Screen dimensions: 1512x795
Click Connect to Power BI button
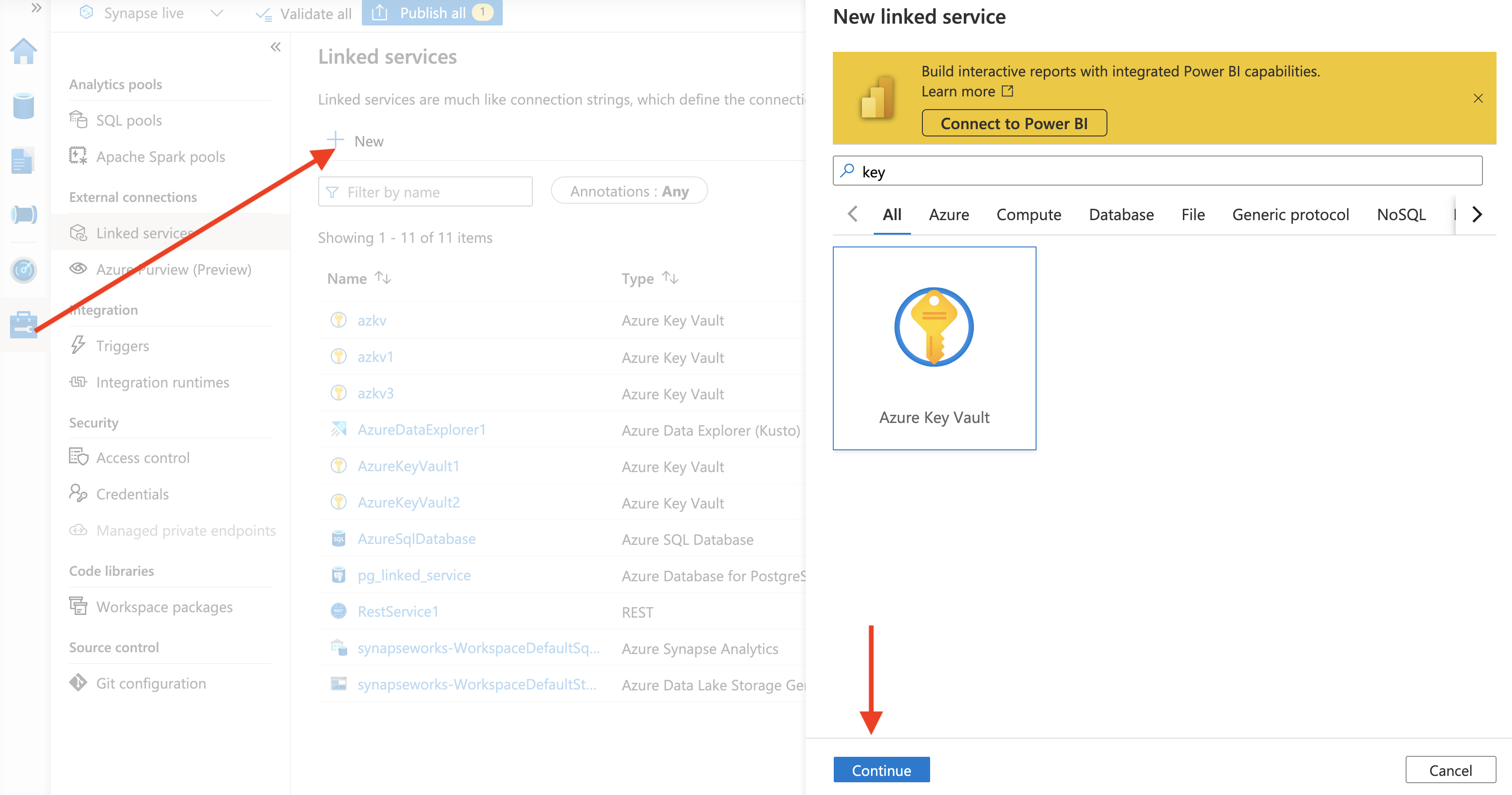[1014, 123]
